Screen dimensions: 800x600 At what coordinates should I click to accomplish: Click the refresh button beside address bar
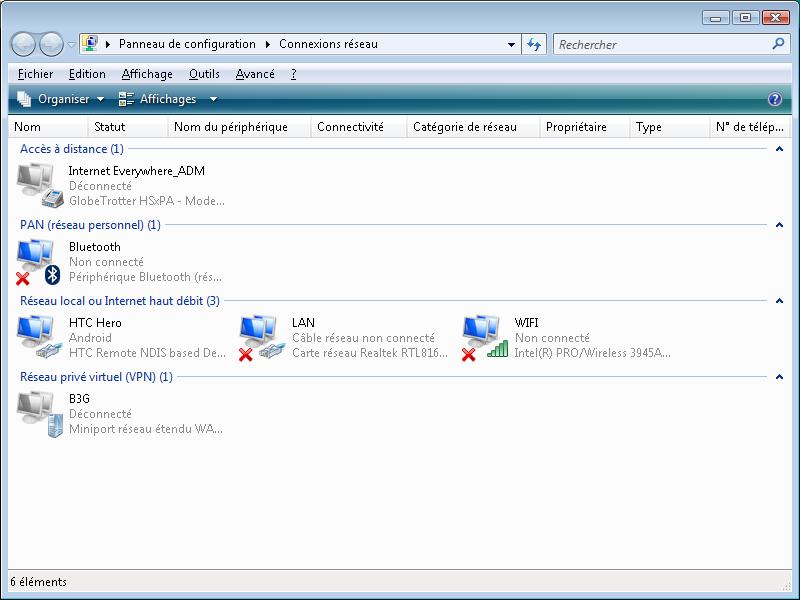pyautogui.click(x=534, y=44)
